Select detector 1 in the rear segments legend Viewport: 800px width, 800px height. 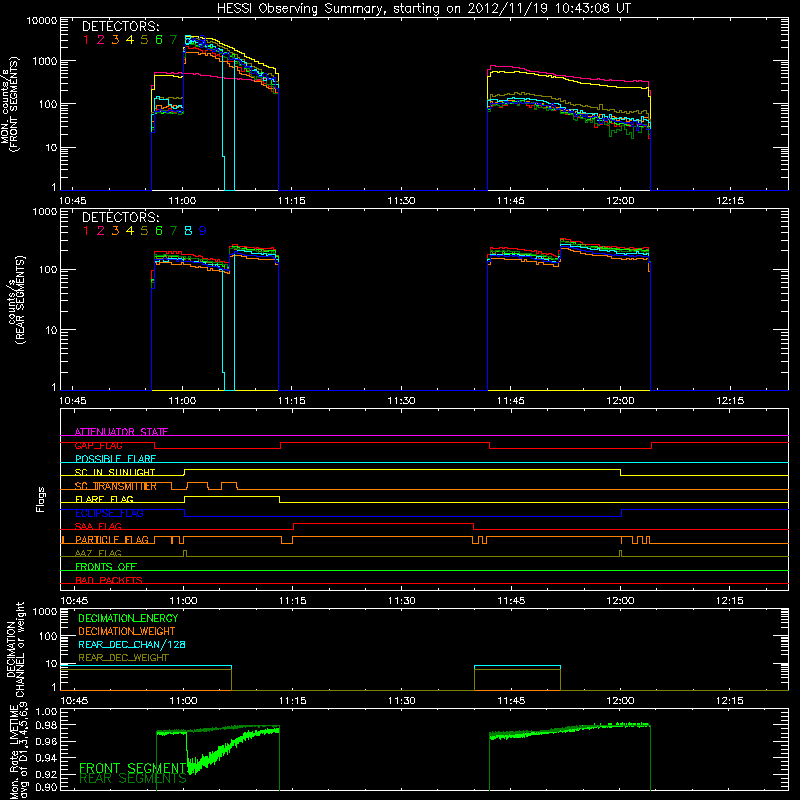86,231
